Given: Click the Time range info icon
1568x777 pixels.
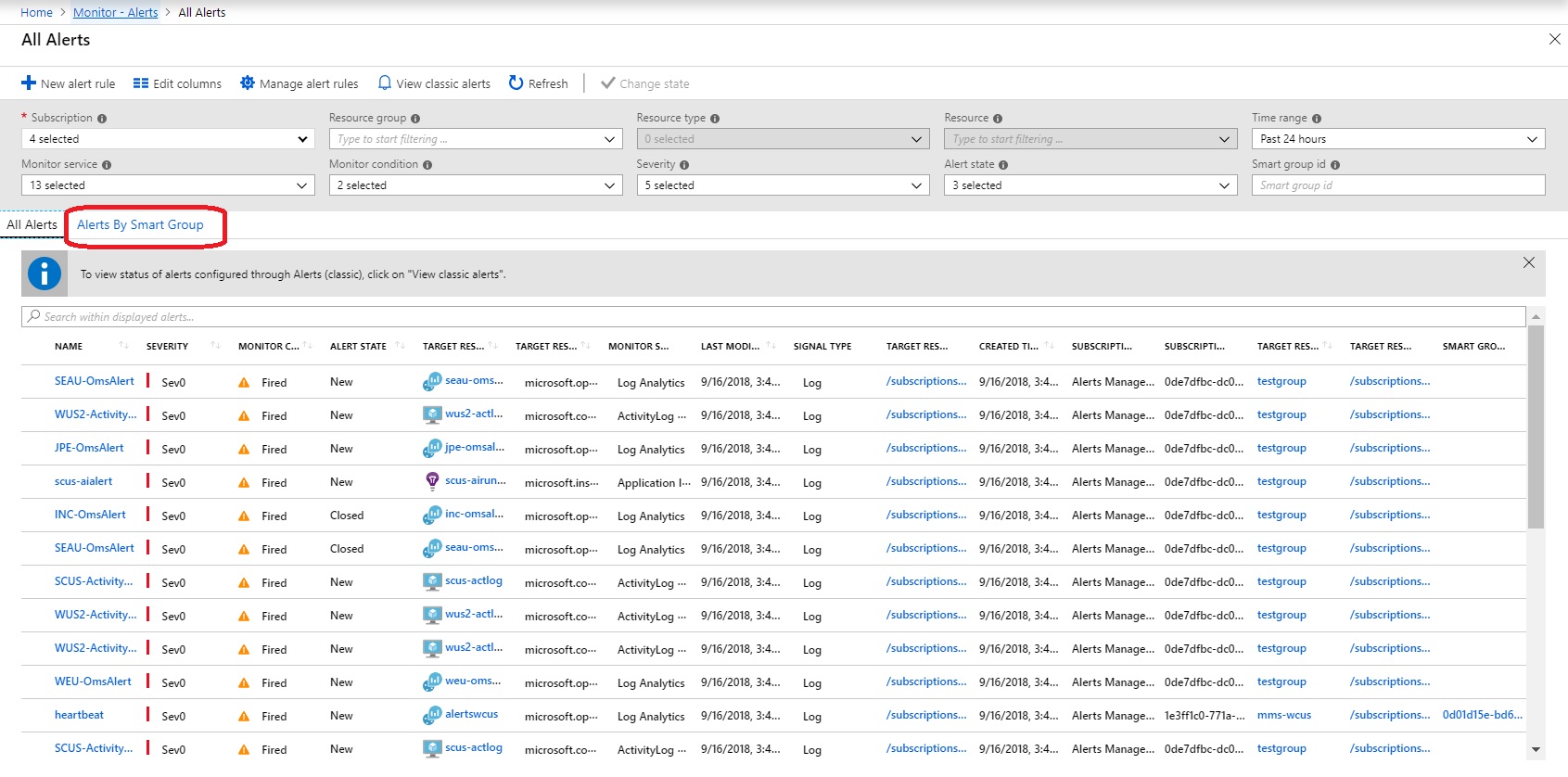Looking at the screenshot, I should [x=1317, y=119].
